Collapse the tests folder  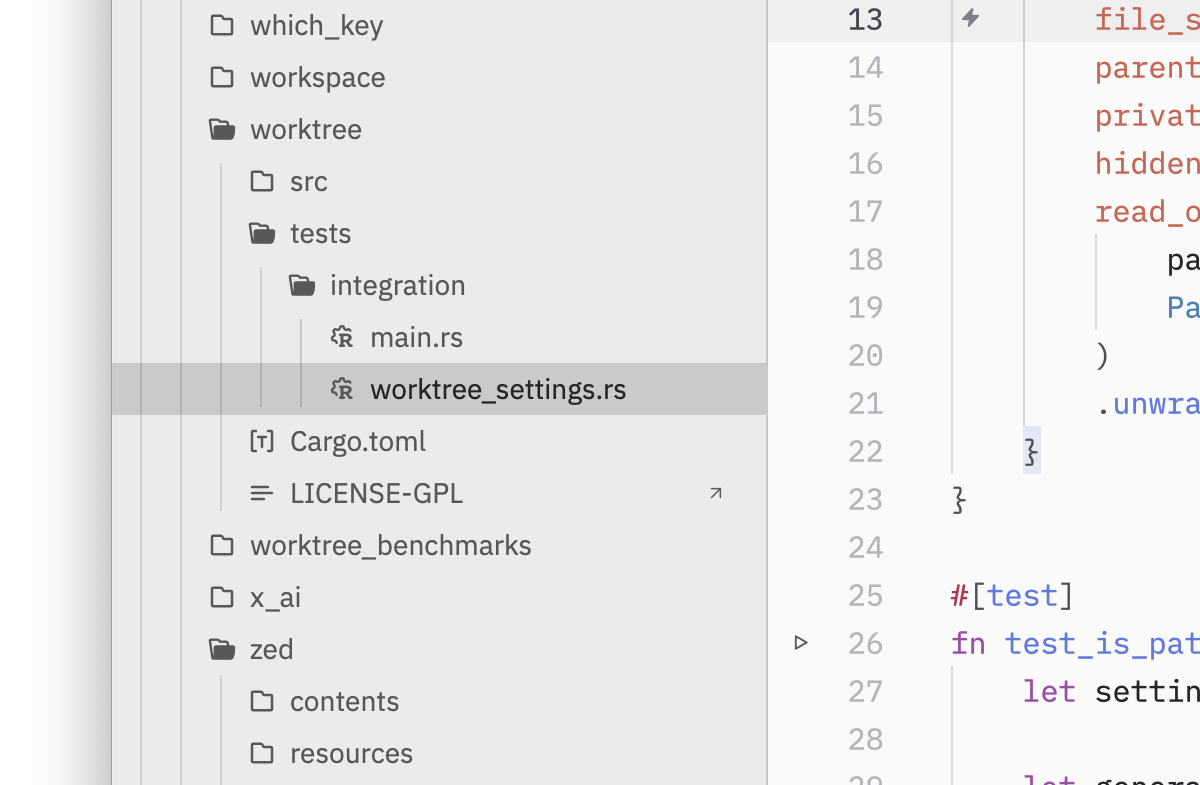pyautogui.click(x=320, y=233)
